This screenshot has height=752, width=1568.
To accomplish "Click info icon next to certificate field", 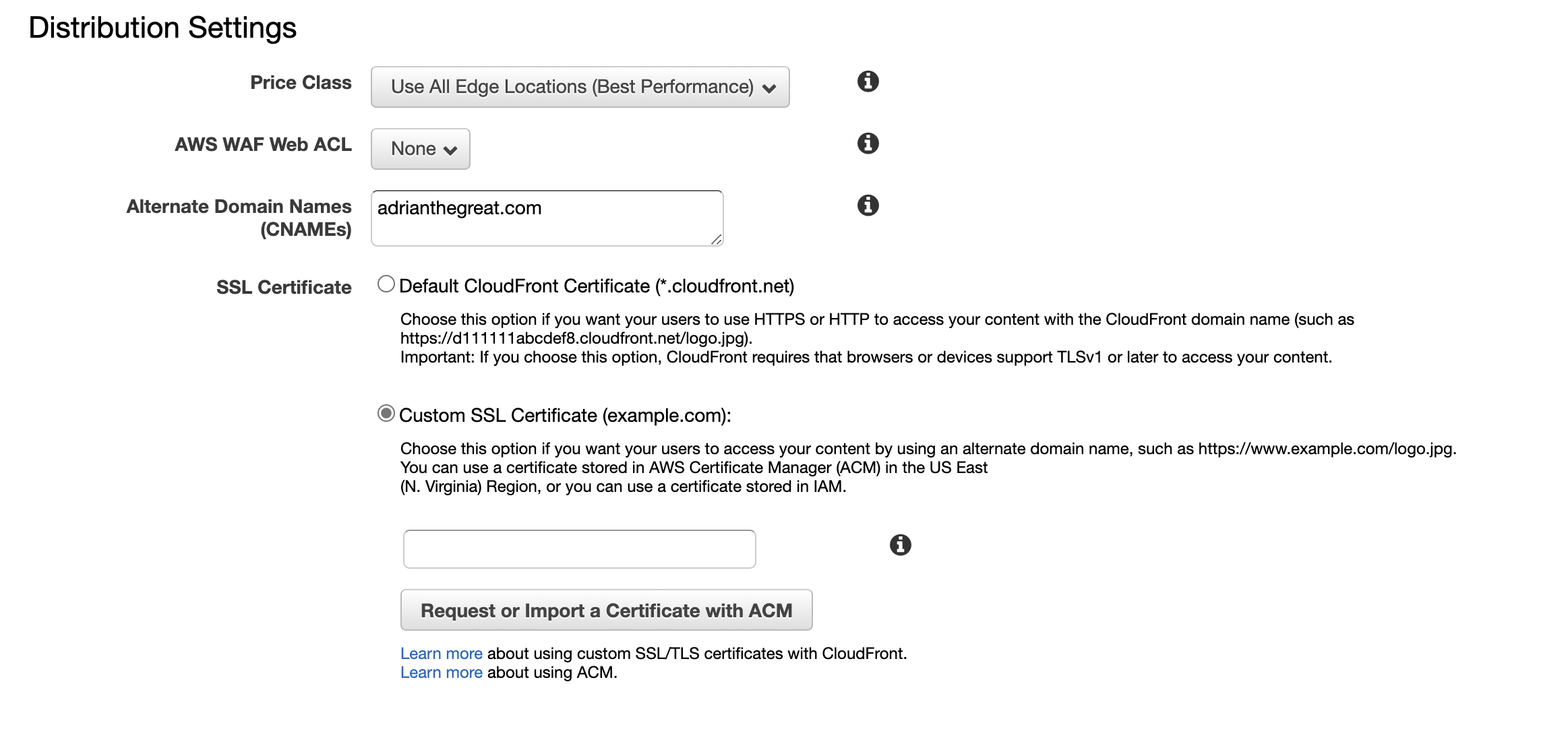I will click(900, 544).
